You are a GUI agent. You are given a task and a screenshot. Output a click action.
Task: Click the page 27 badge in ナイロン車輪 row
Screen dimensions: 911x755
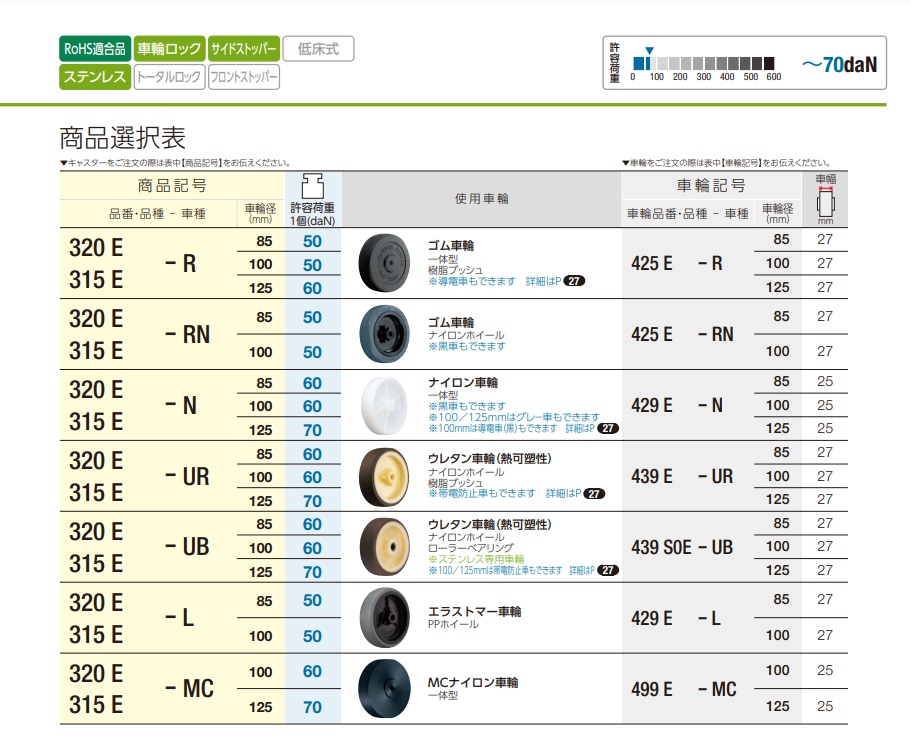(608, 428)
